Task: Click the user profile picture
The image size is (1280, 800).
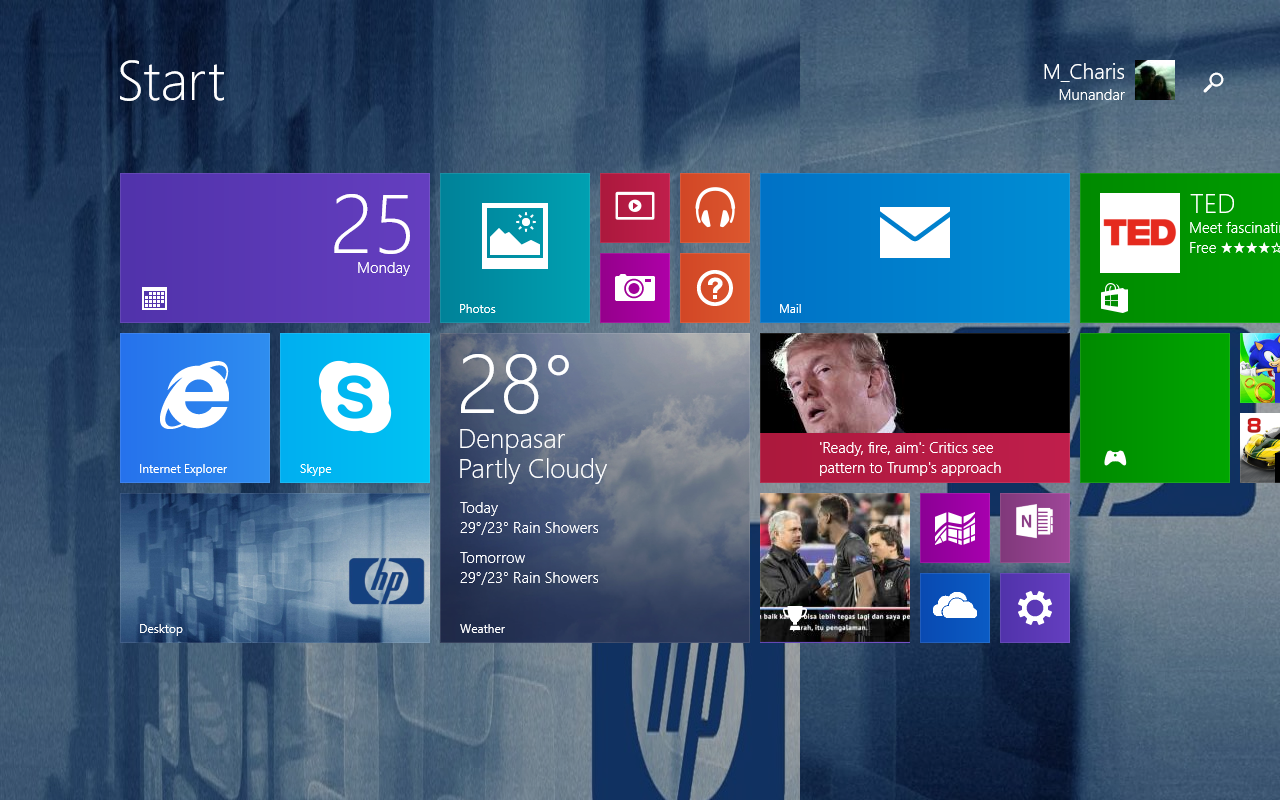Action: click(1155, 80)
